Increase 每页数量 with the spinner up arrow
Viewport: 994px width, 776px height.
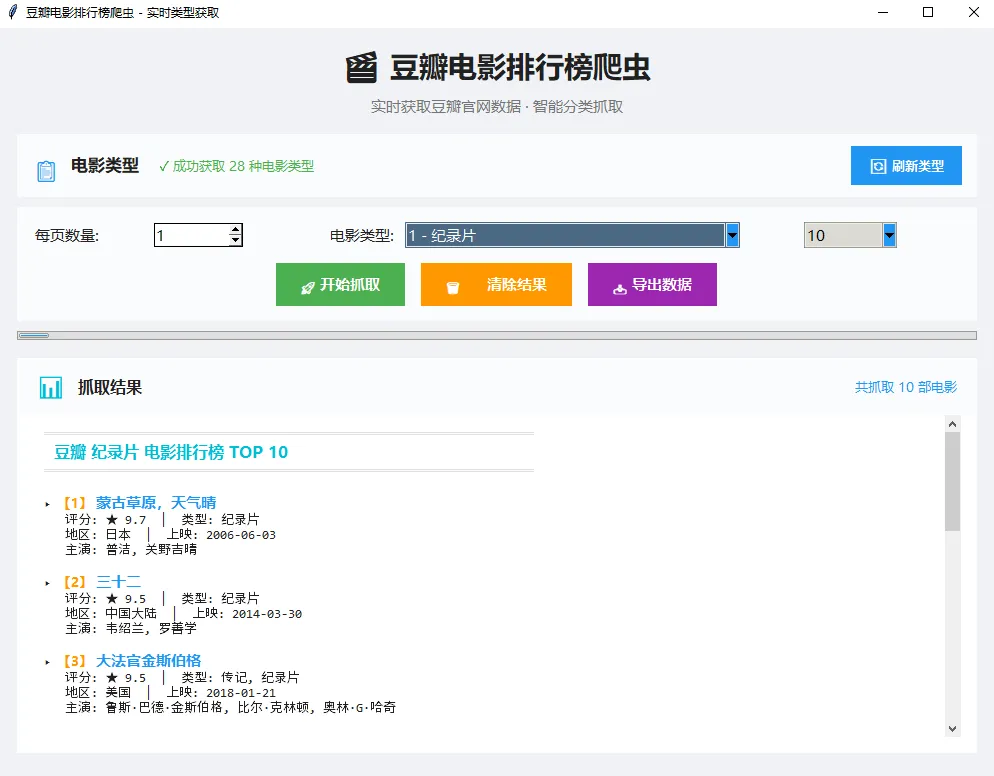tap(235, 230)
